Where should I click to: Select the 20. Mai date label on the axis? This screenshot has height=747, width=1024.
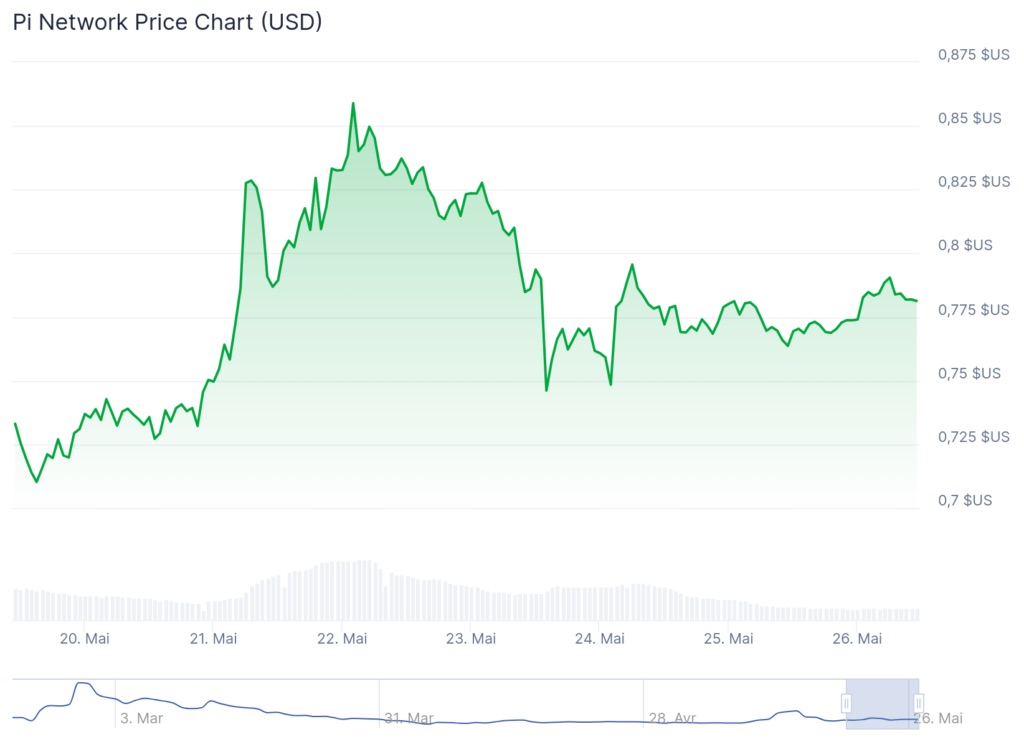coord(84,638)
